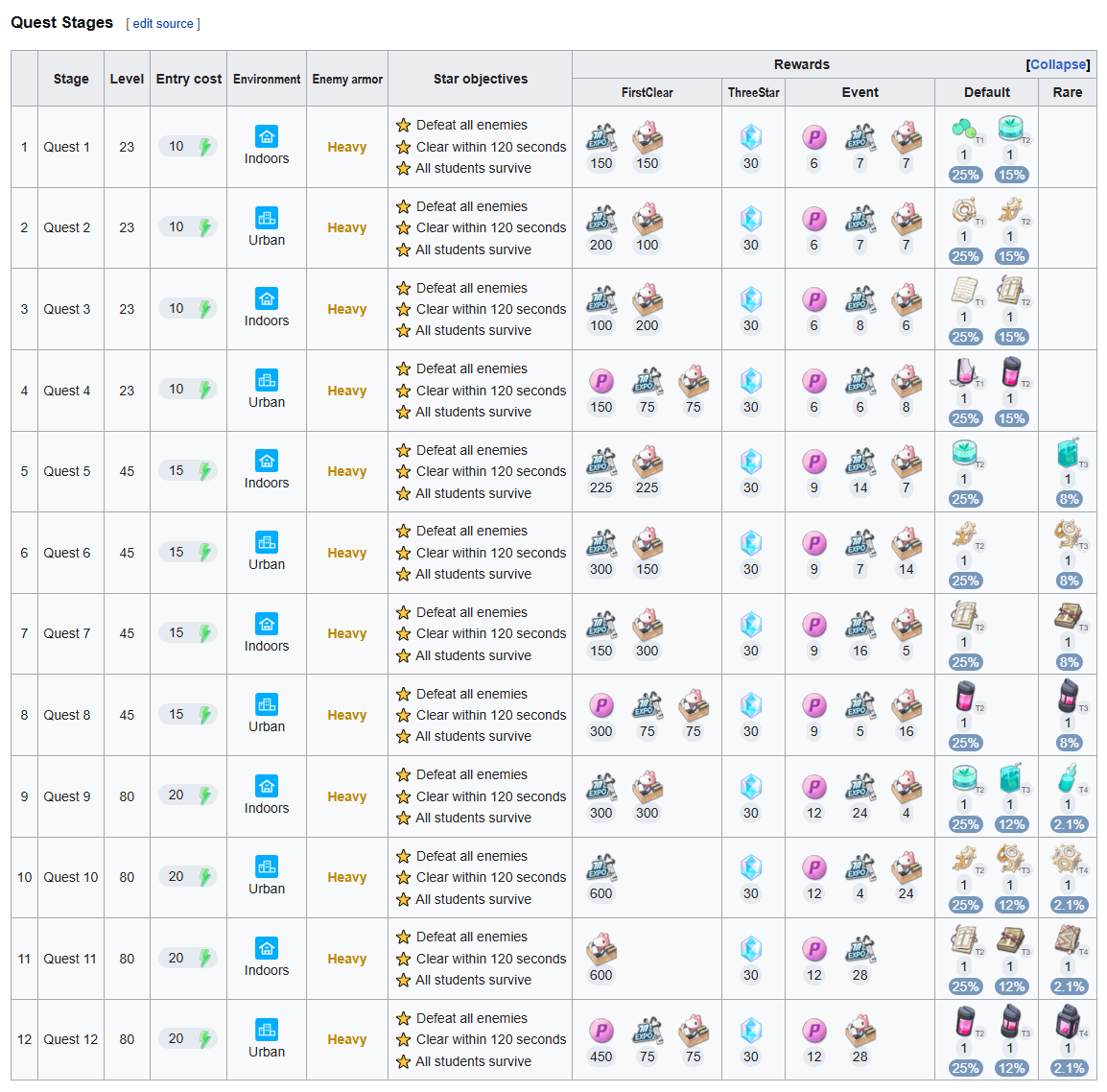Viewport: 1107px width, 1092px height.
Task: Click Quest 11 Rare T4 item icon
Action: tap(1068, 939)
